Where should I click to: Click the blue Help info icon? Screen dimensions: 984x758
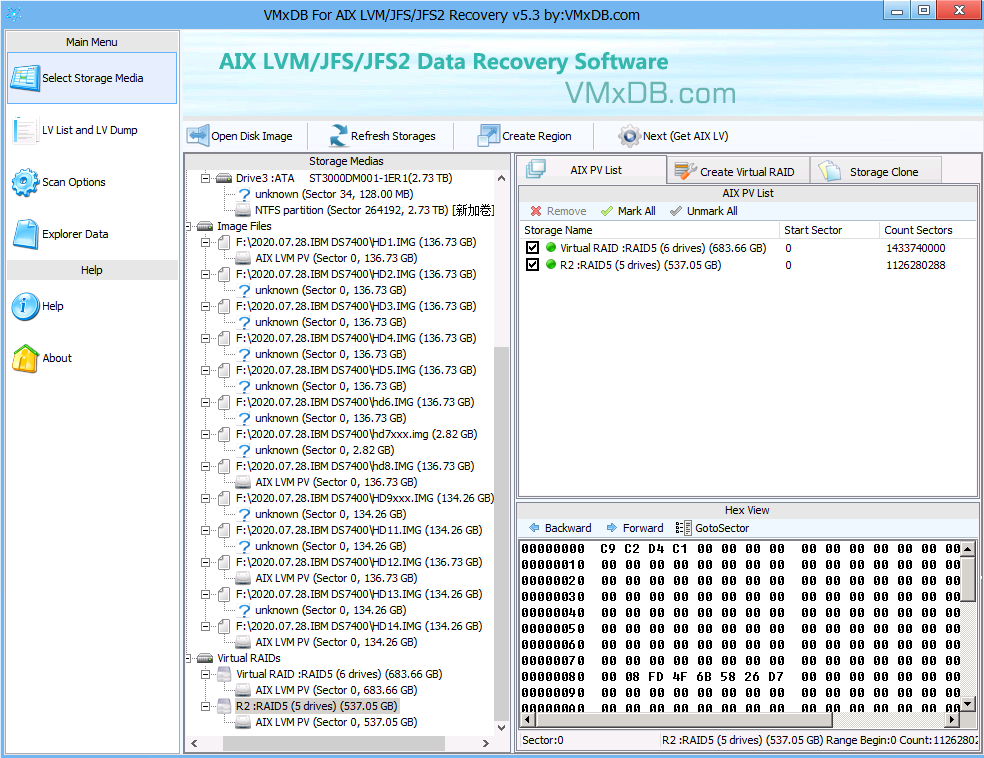coord(25,306)
